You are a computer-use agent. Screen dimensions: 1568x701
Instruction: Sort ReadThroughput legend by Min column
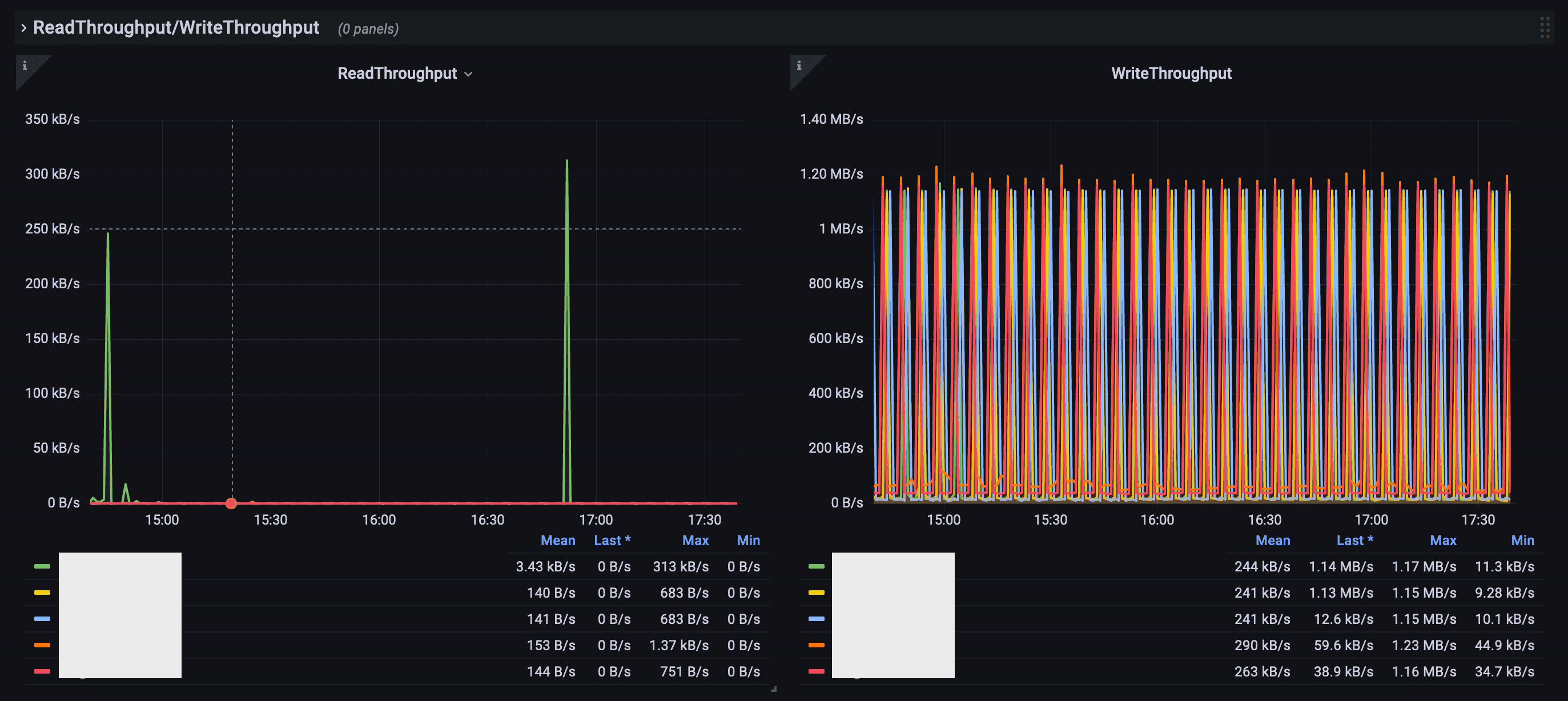click(x=747, y=541)
